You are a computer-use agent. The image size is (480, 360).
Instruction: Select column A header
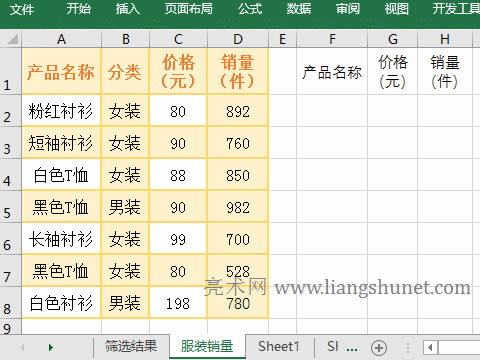click(61, 39)
